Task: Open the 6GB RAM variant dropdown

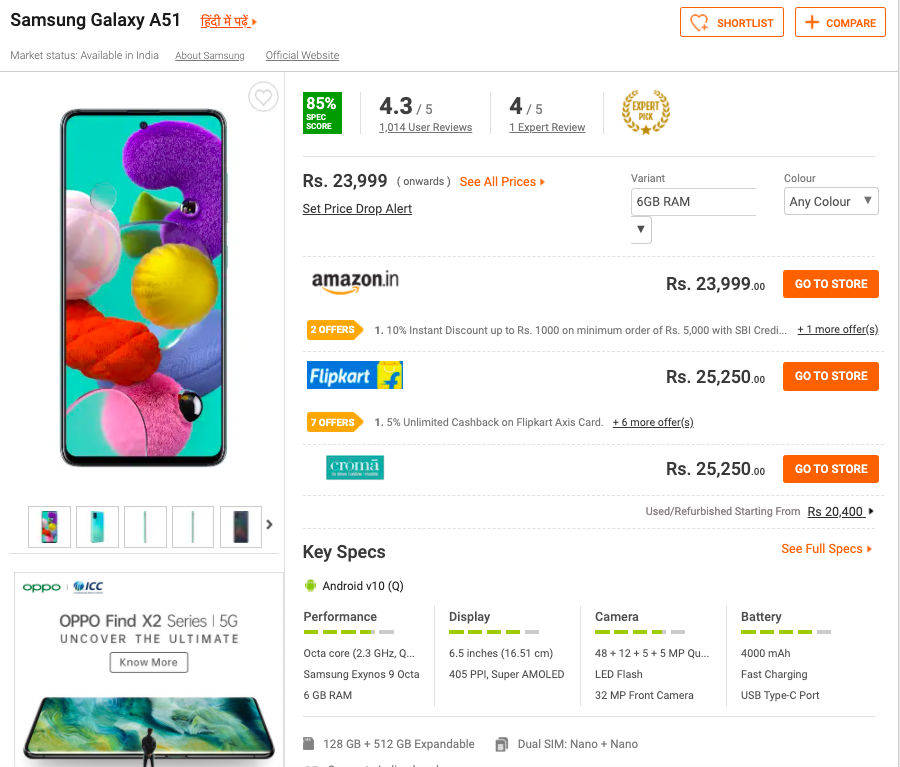Action: click(642, 230)
